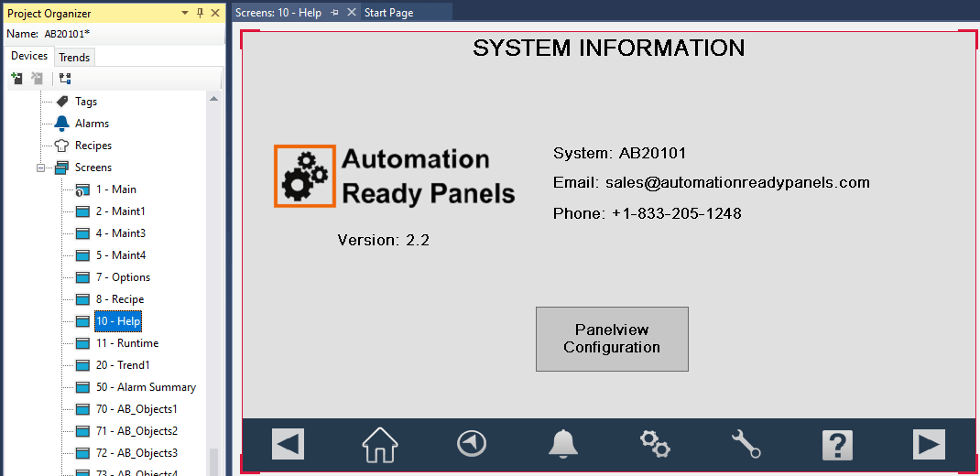Screen dimensions: 980x476
Task: Click the tree vertical scrollbar thumb
Action: pyautogui.click(x=214, y=462)
